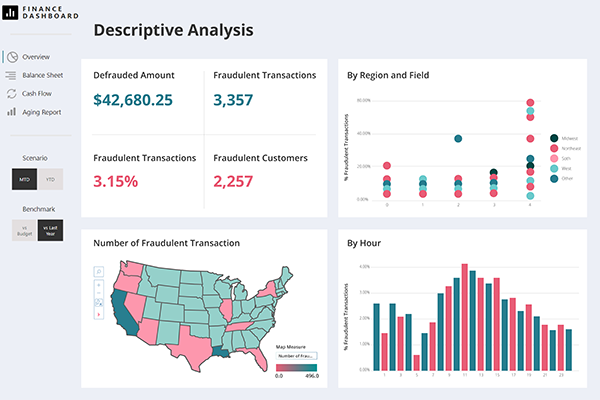The width and height of the screenshot is (600, 400).
Task: Click the Cash Flow refresh-arrows icon
Action: (11, 93)
